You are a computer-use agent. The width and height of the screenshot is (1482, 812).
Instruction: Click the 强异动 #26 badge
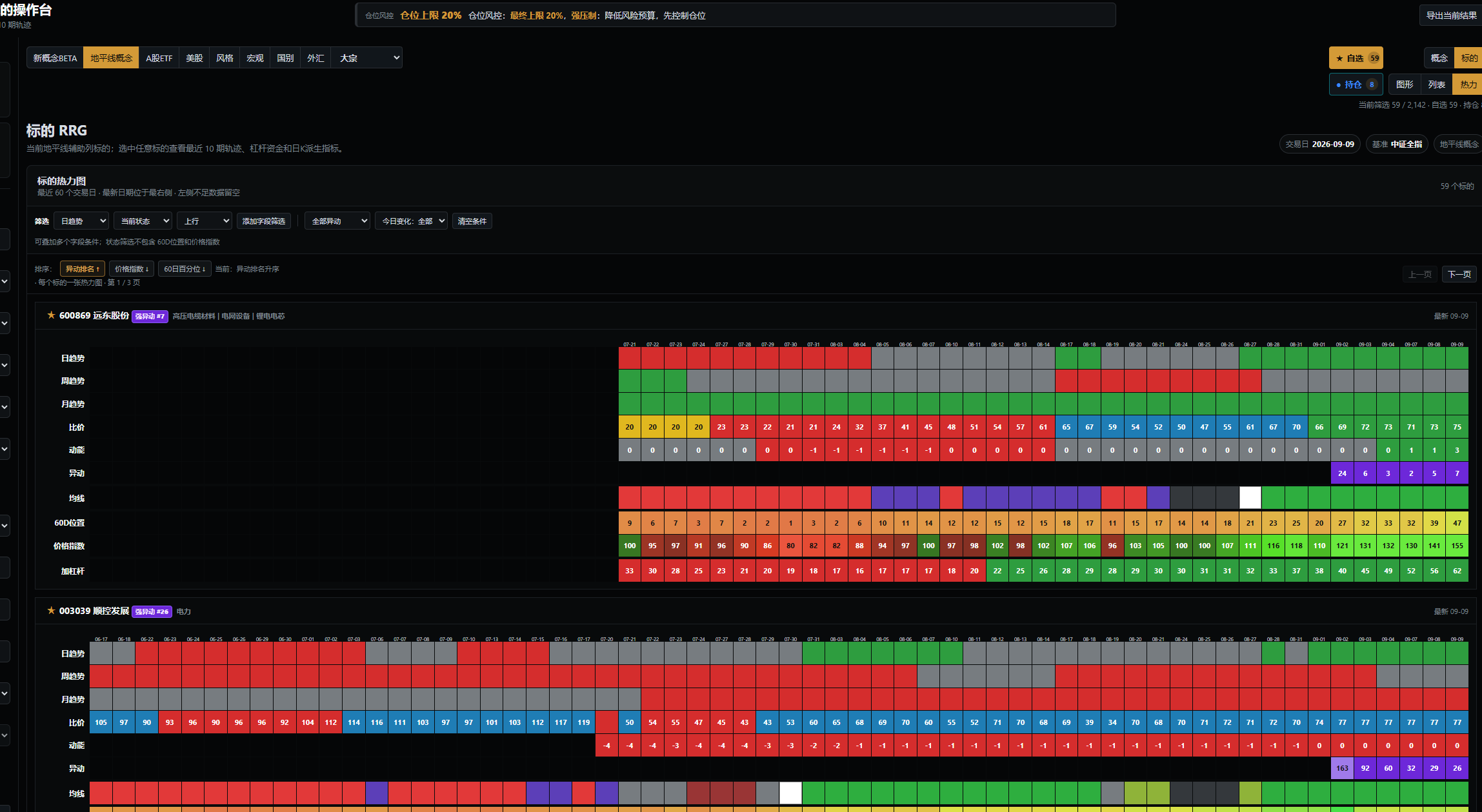pyautogui.click(x=152, y=611)
